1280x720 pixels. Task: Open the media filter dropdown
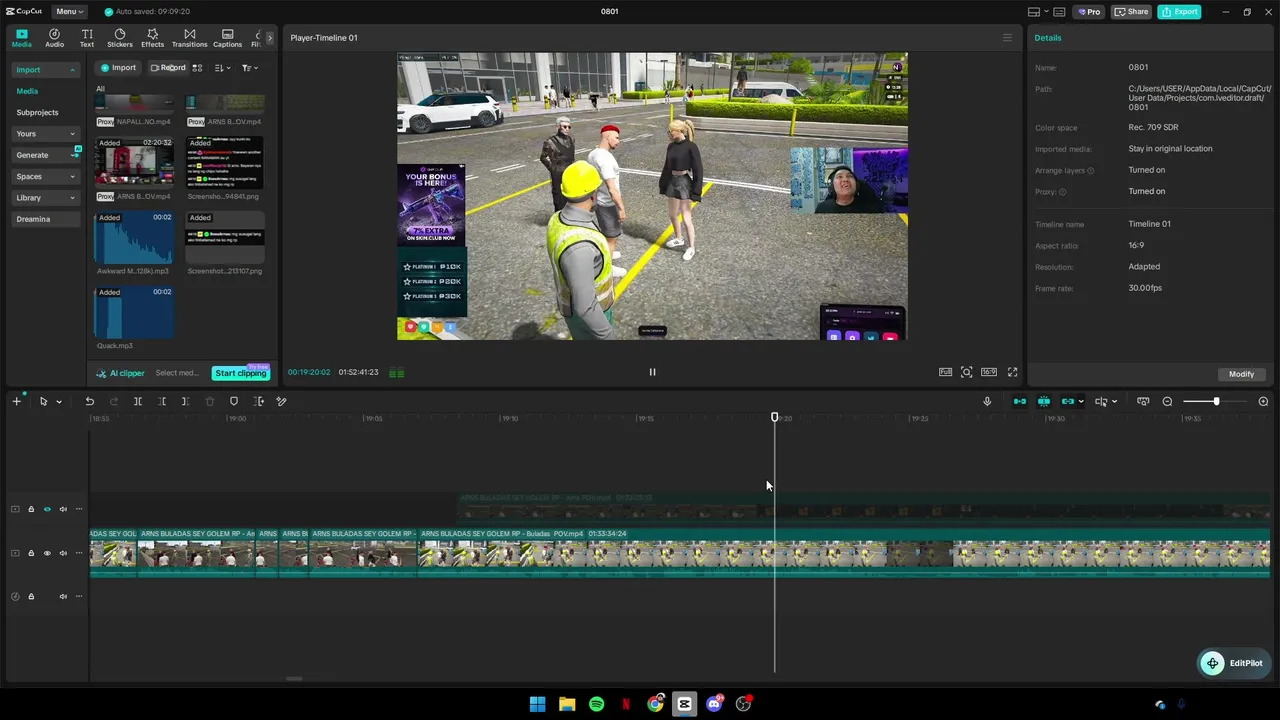click(249, 68)
